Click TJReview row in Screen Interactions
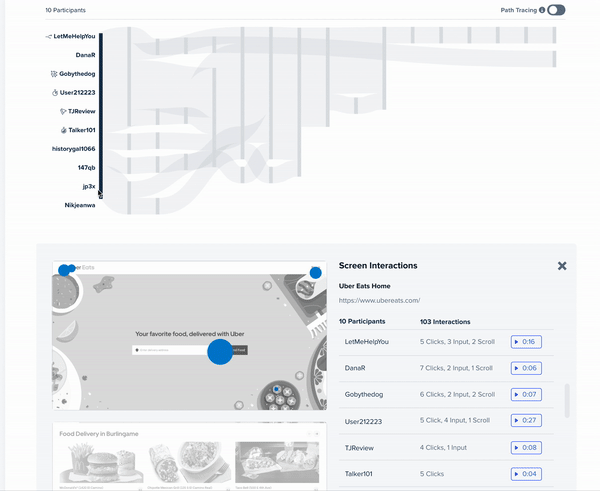This screenshot has width=600, height=491. click(446, 447)
